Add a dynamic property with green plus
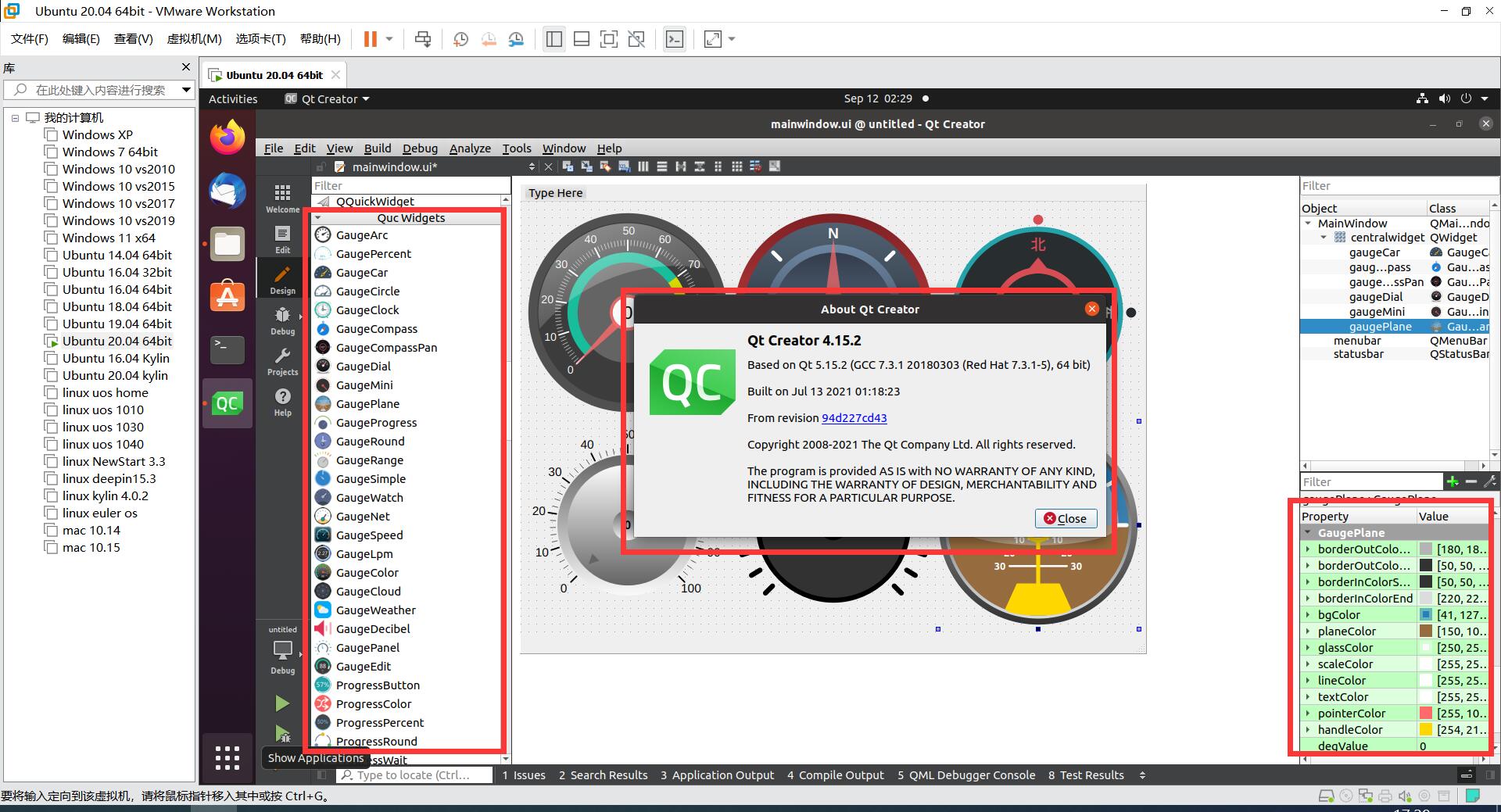 (1453, 481)
